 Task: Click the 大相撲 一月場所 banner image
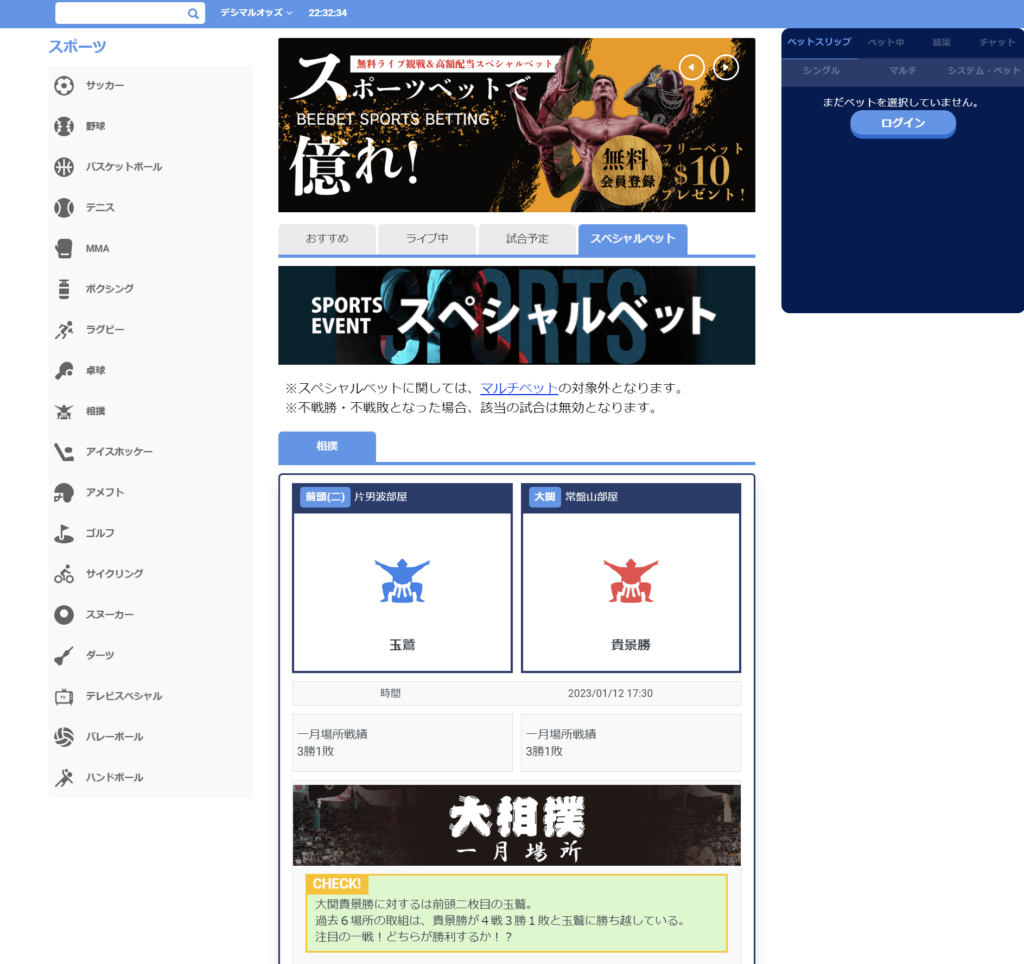coord(517,826)
